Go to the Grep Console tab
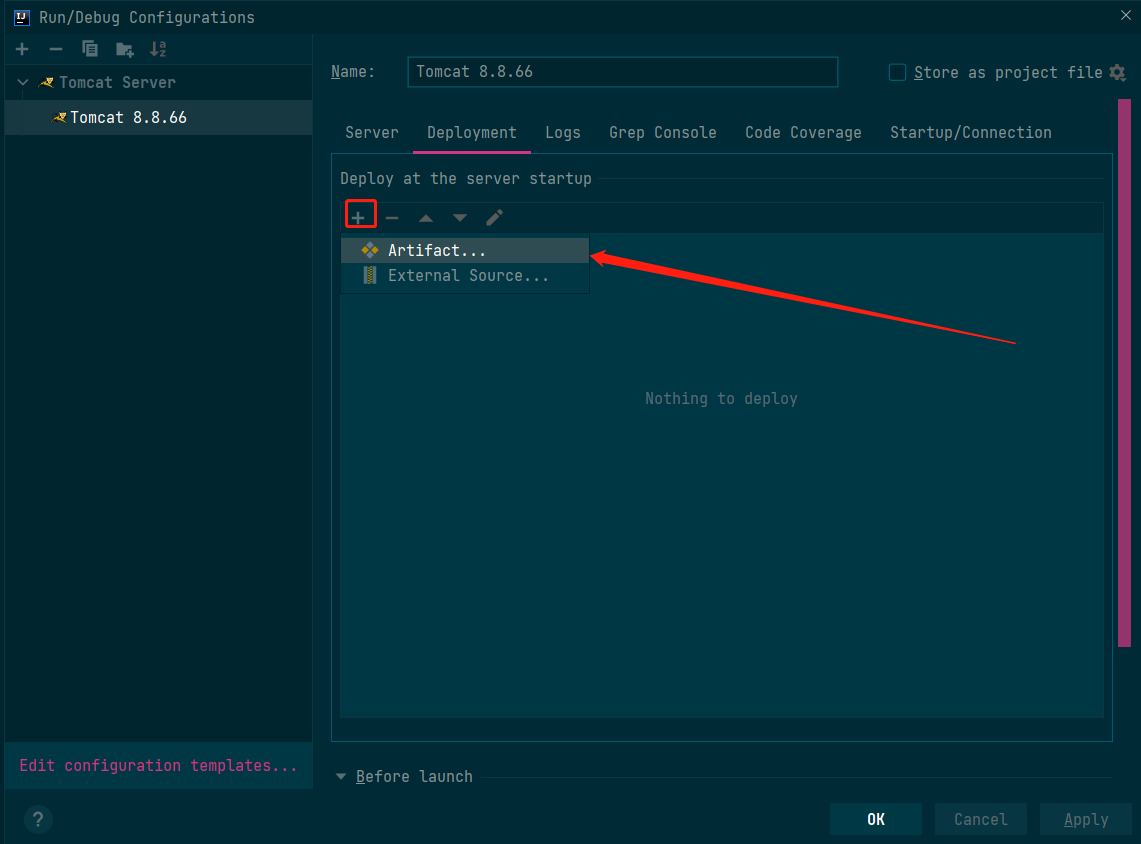The width and height of the screenshot is (1141, 844). [662, 132]
